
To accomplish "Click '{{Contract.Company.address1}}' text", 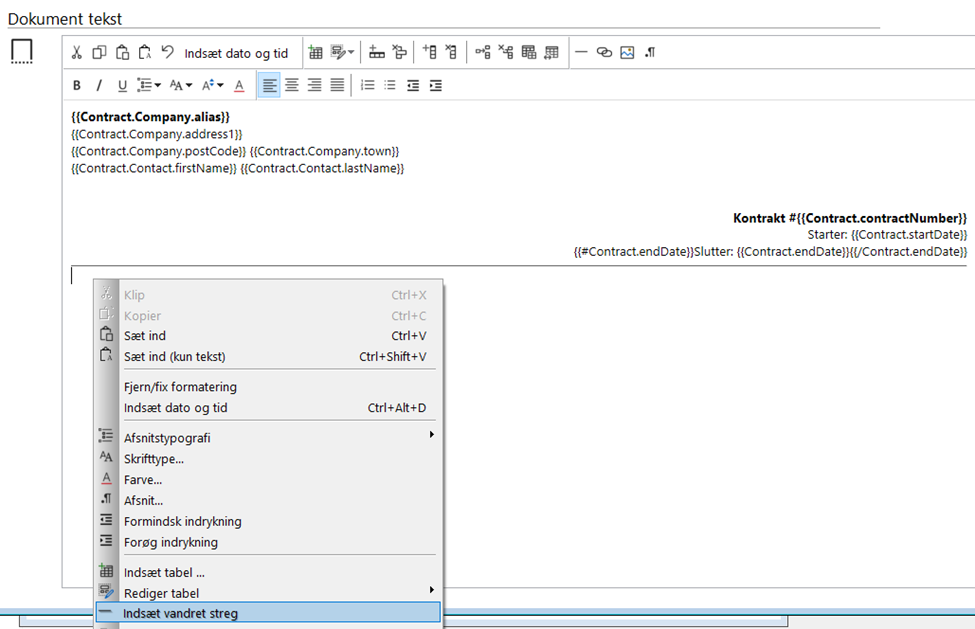I will tap(157, 134).
